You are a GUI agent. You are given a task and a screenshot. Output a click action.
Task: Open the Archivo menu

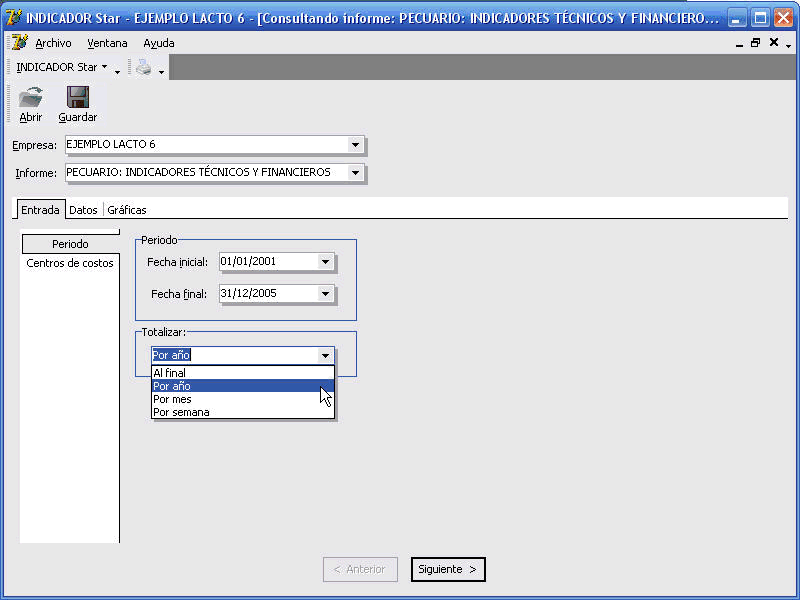pyautogui.click(x=53, y=43)
